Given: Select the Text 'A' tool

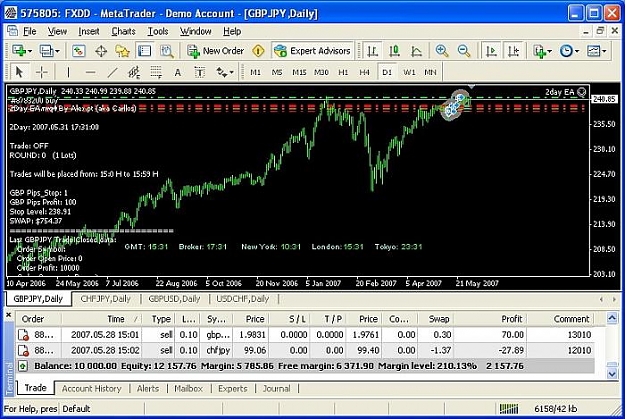Looking at the screenshot, I should (178, 72).
